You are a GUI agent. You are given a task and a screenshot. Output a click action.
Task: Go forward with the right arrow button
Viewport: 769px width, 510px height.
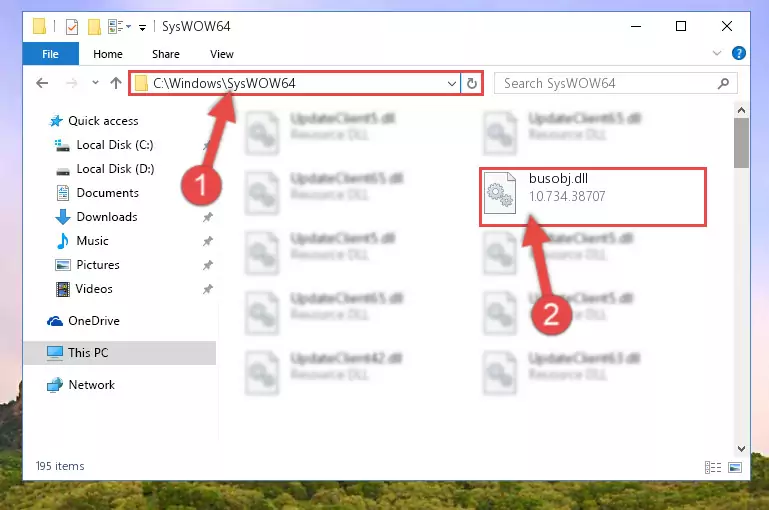tap(72, 83)
